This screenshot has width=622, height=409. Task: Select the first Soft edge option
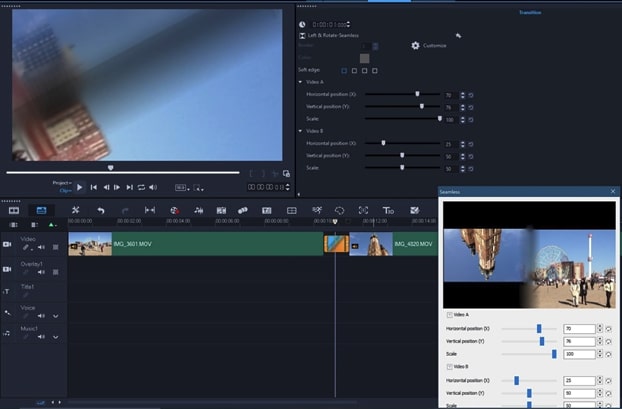pyautogui.click(x=344, y=71)
